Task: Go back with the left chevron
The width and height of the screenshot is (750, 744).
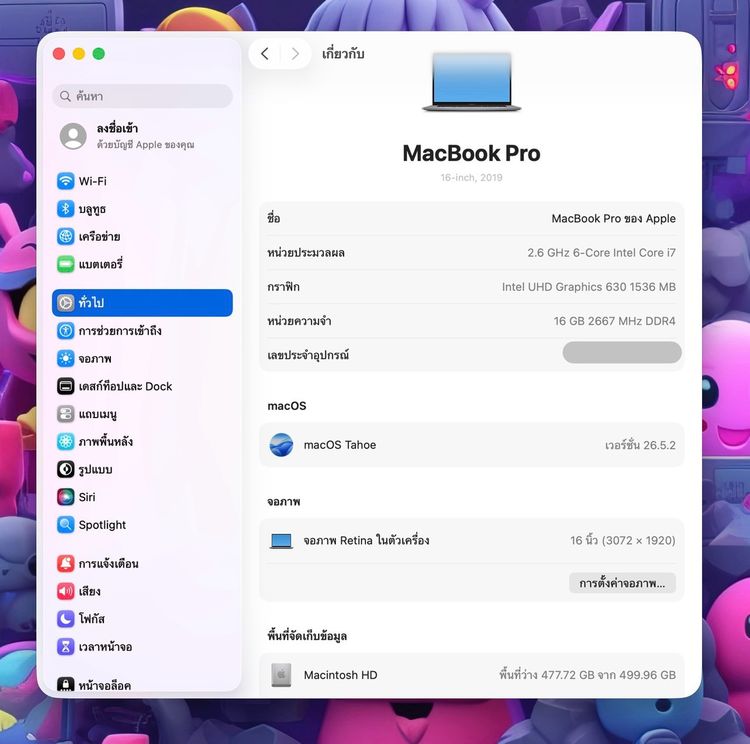Action: [265, 54]
